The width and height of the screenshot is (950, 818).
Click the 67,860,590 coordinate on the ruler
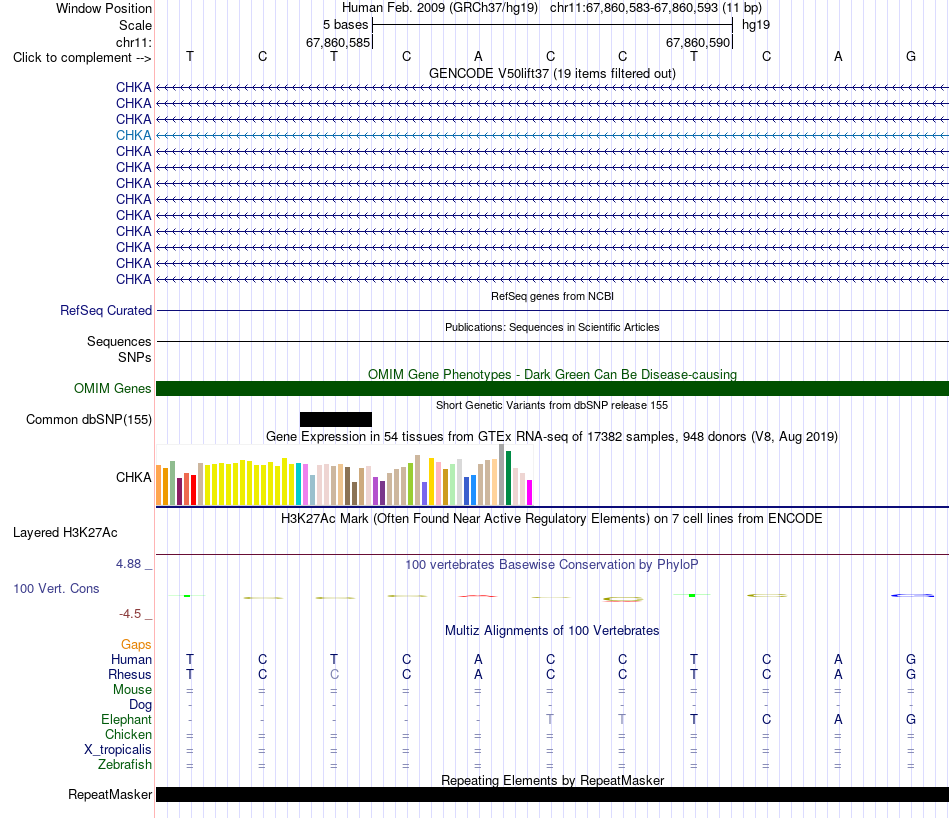pos(698,42)
